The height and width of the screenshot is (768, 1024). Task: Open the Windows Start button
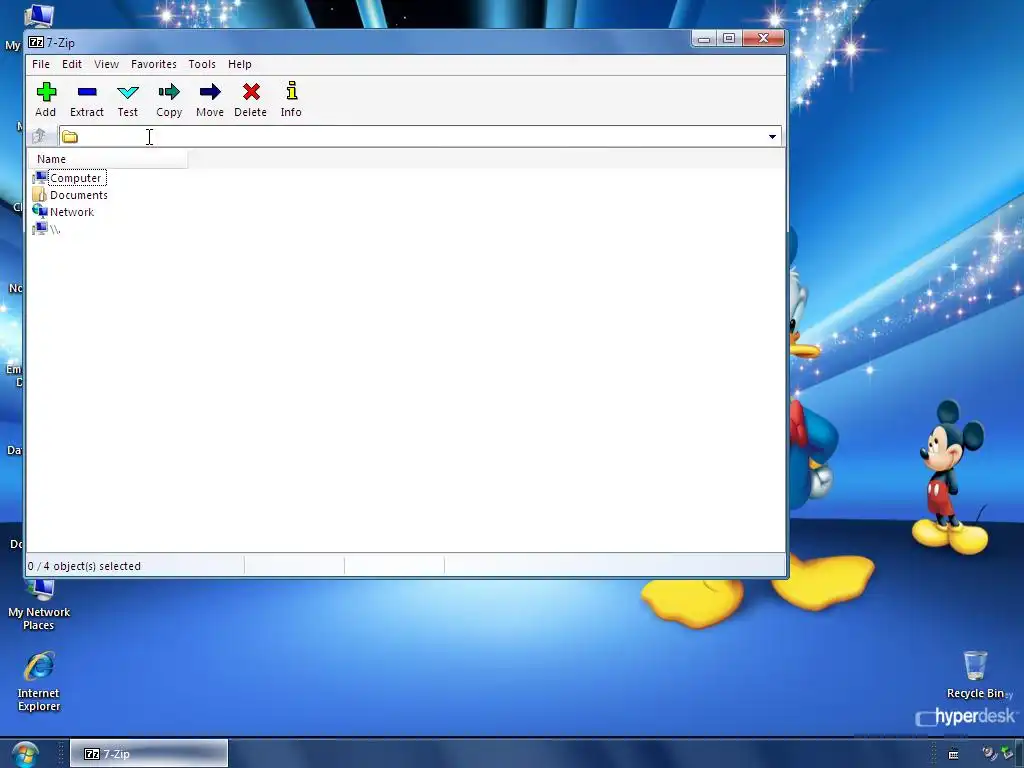pos(25,754)
